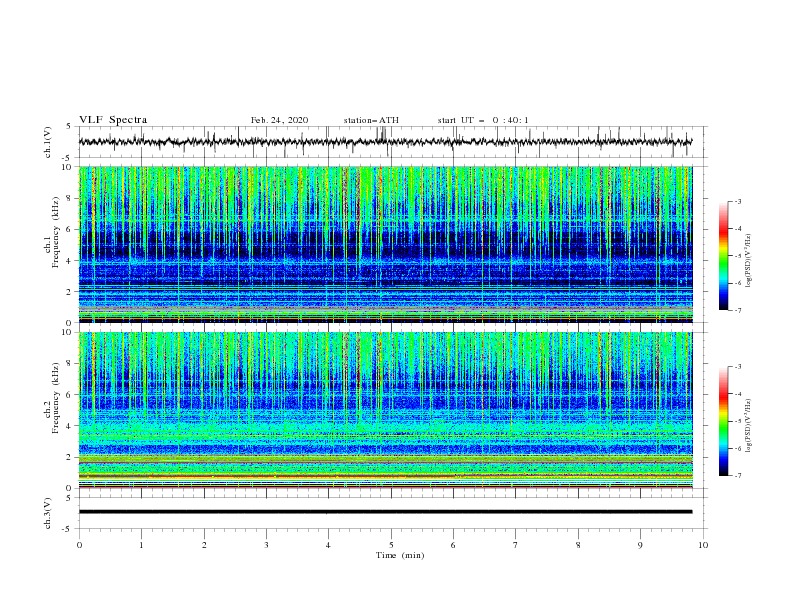Click time axis tick label "7"
Viewport: 792px width, 612px height.
click(516, 545)
